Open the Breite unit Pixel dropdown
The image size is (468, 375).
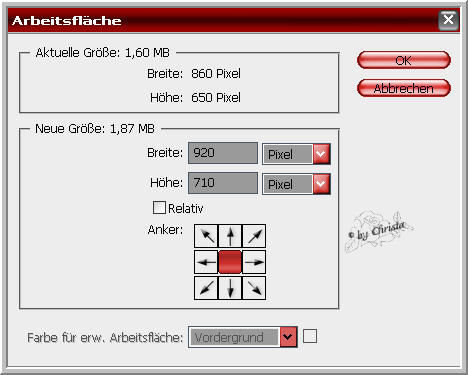[x=296, y=154]
